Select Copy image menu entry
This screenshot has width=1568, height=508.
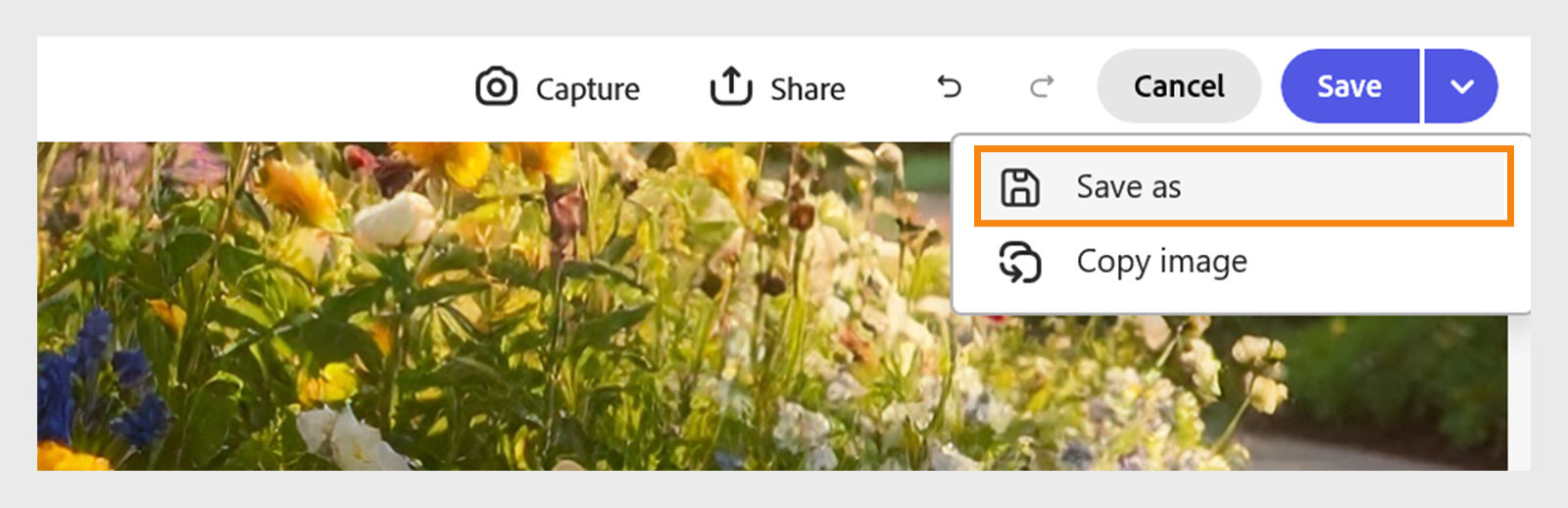click(x=1244, y=262)
